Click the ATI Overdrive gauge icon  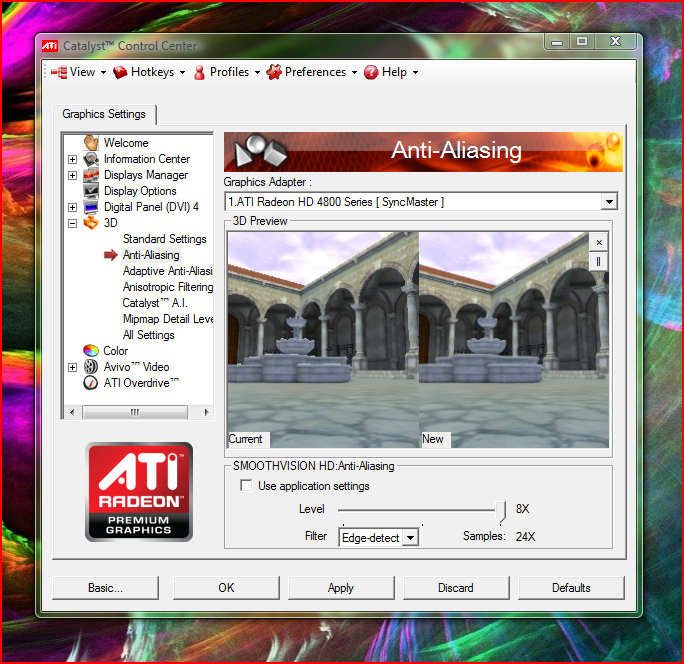point(91,383)
